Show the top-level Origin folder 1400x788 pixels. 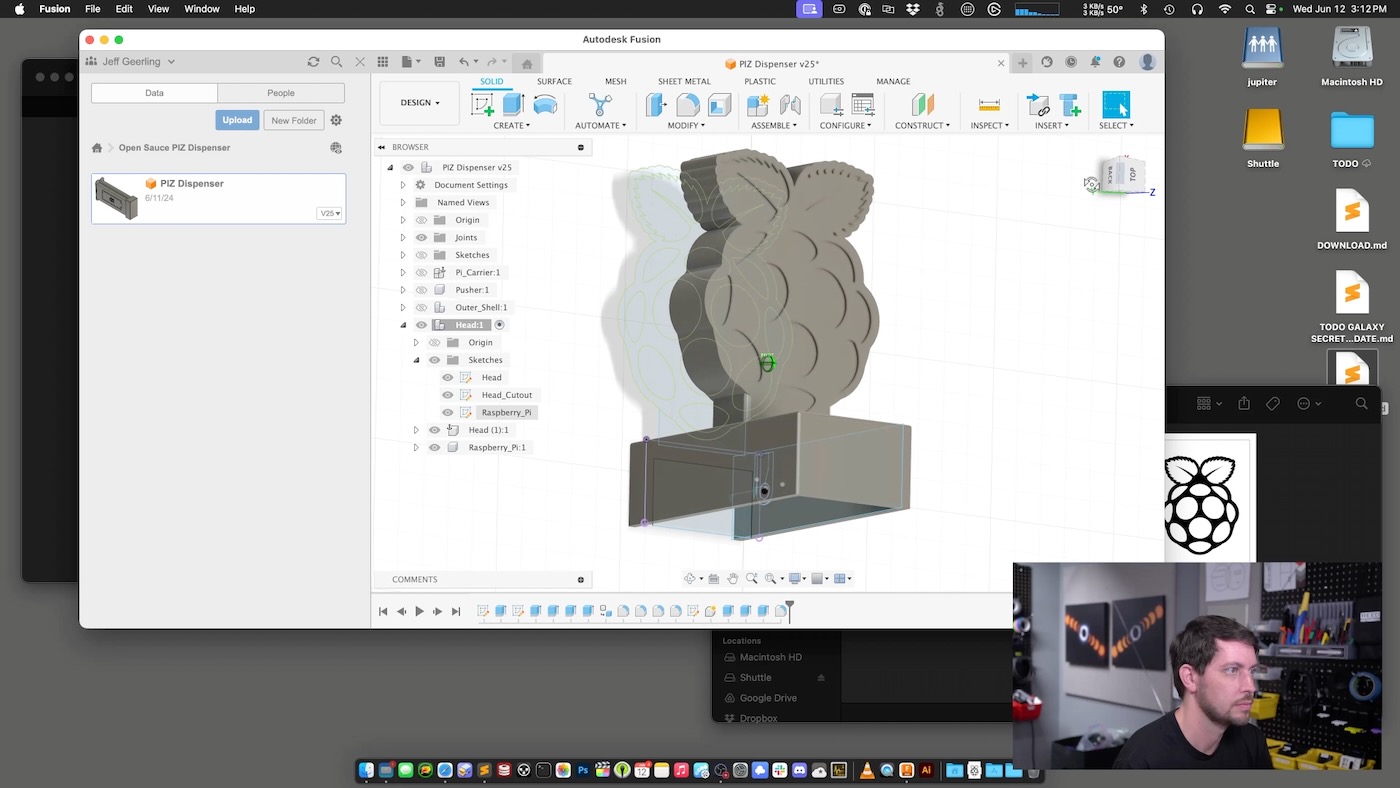point(421,220)
